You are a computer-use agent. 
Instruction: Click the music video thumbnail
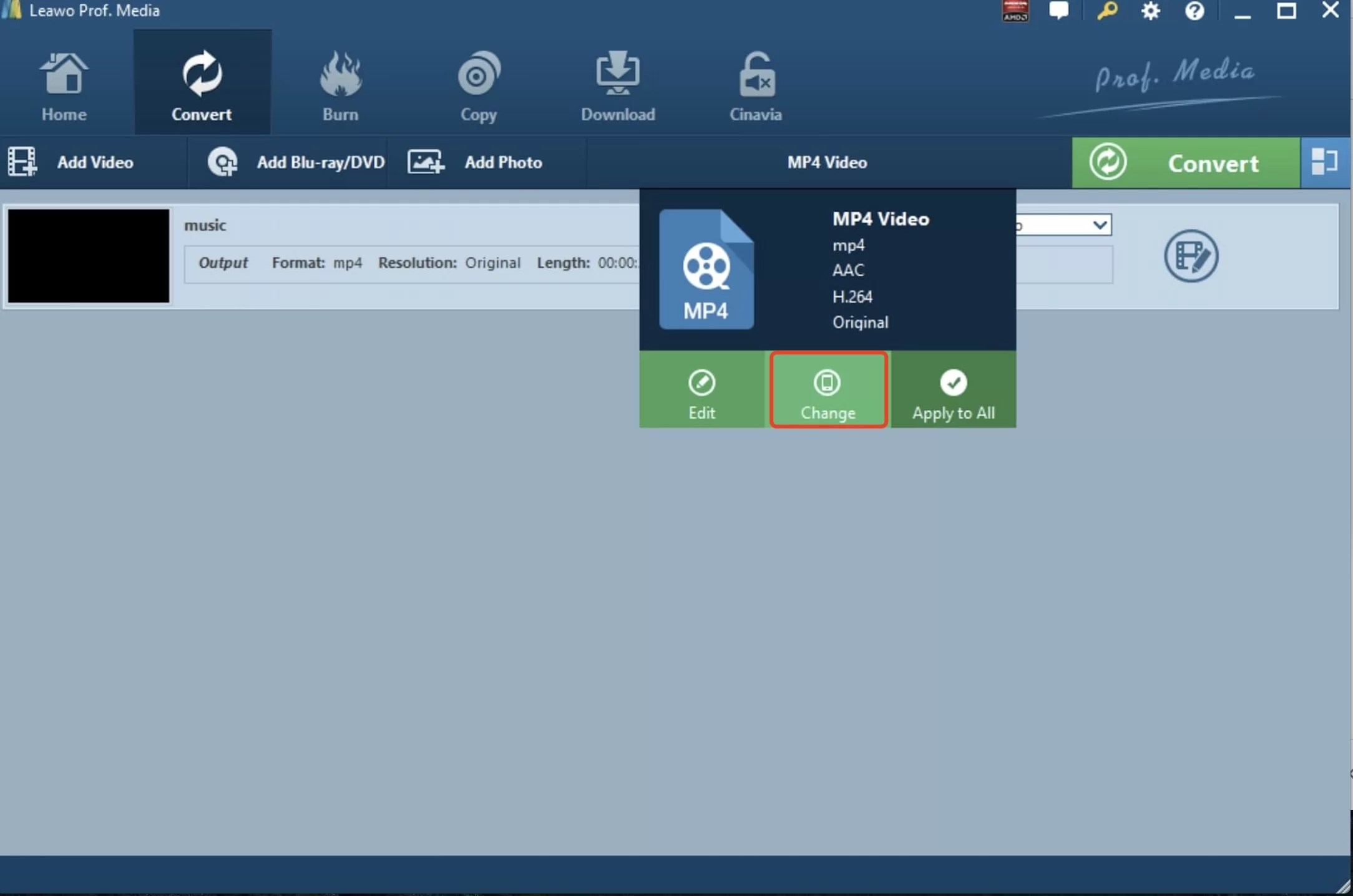click(x=89, y=256)
